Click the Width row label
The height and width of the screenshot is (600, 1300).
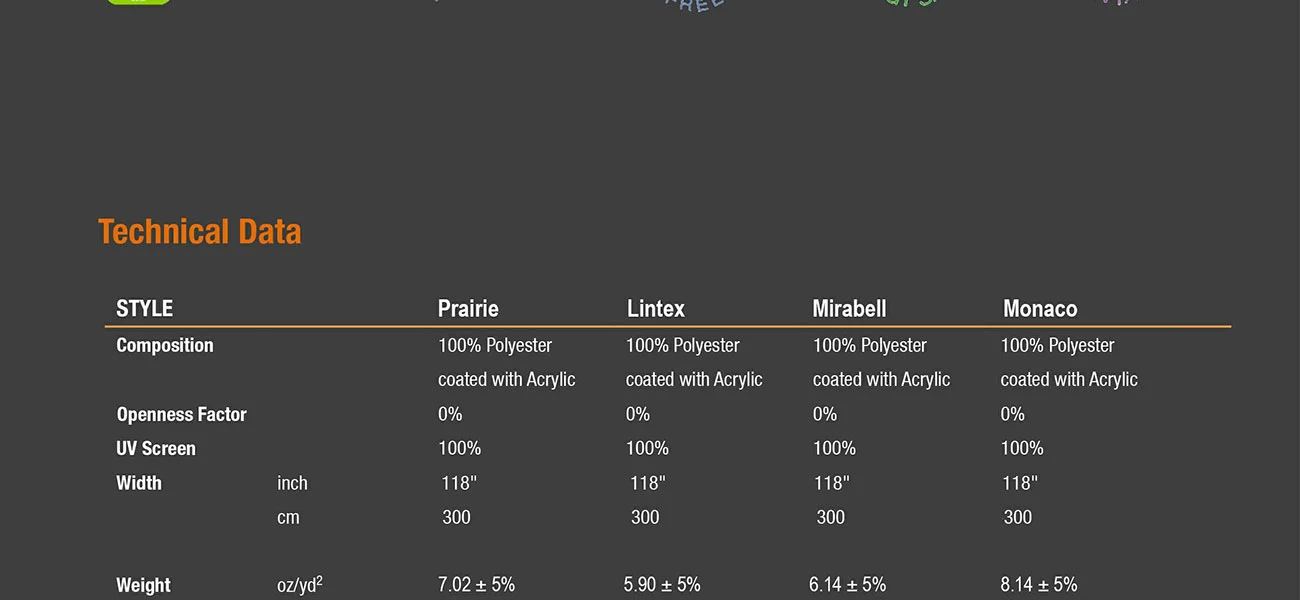tap(139, 483)
